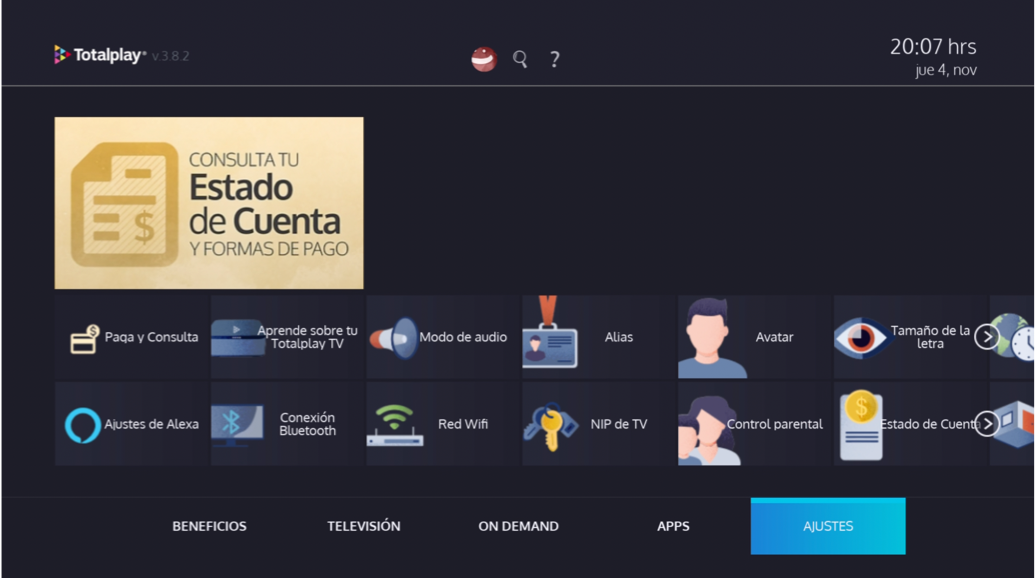Open NIP de TV key tile
Image resolution: width=1036 pixels, height=578 pixels.
click(599, 424)
